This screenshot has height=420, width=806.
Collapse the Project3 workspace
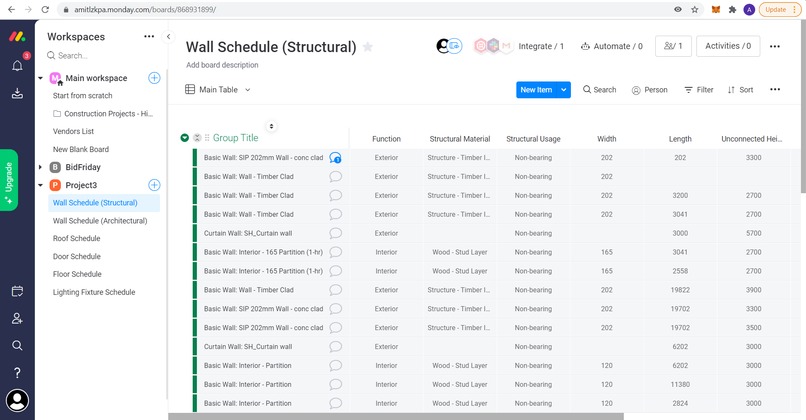40,185
